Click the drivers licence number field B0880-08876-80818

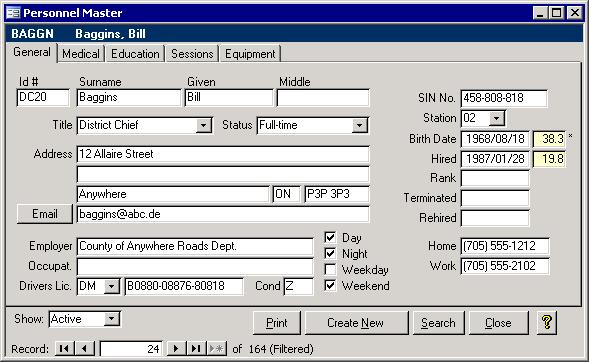coord(184,287)
